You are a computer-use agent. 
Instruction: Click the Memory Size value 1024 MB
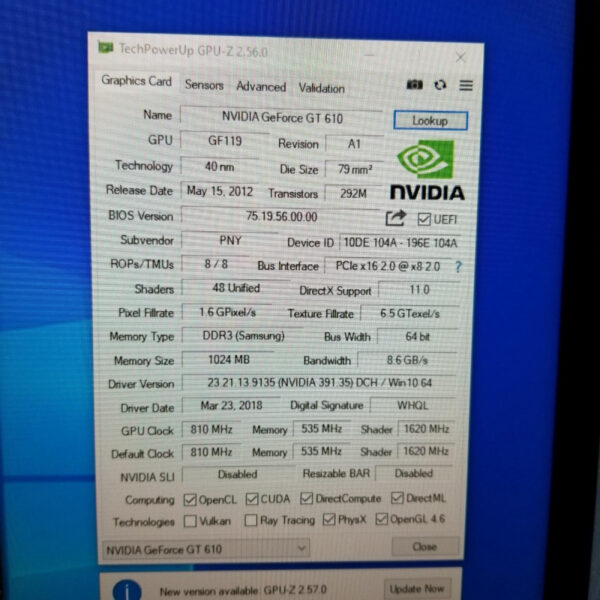(228, 359)
